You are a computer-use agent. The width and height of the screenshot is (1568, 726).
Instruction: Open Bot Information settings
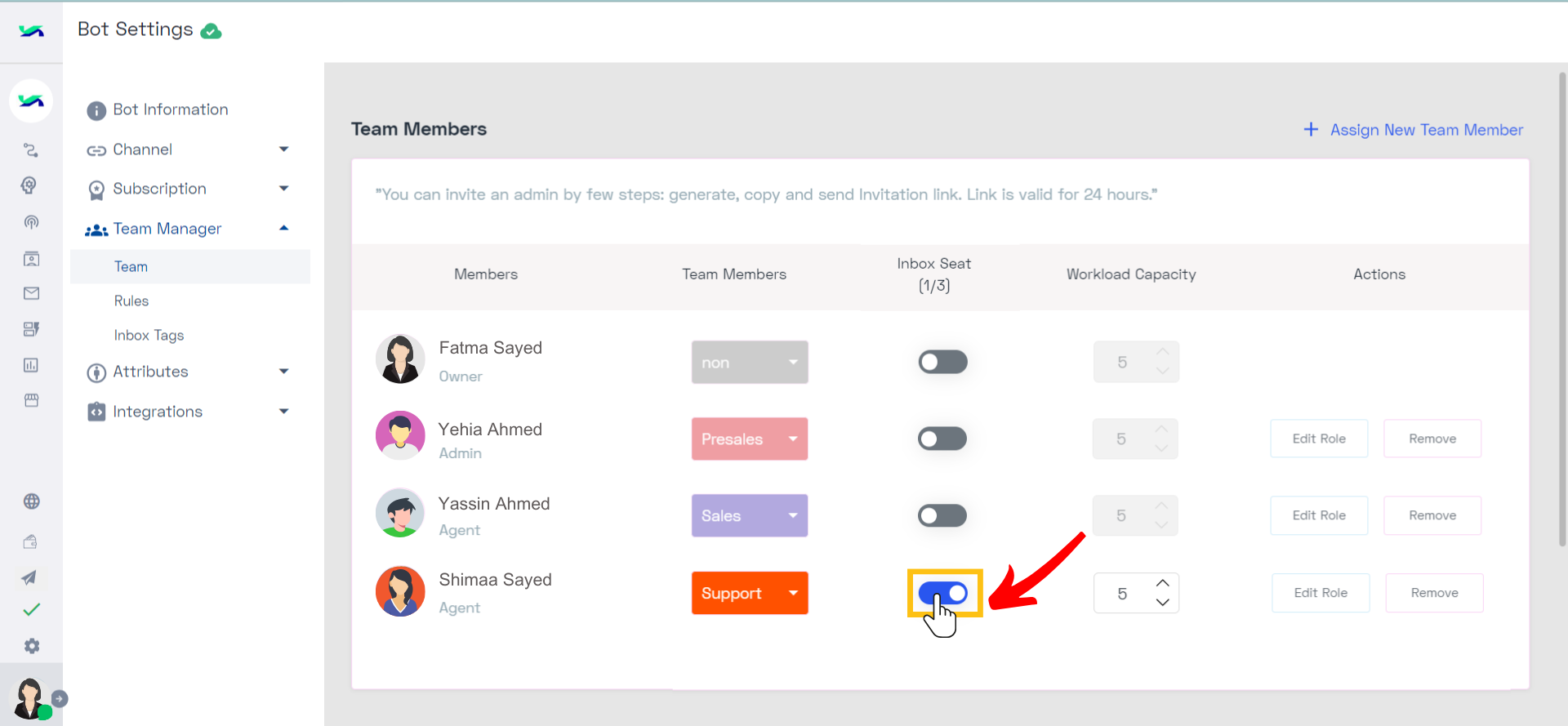(x=171, y=109)
